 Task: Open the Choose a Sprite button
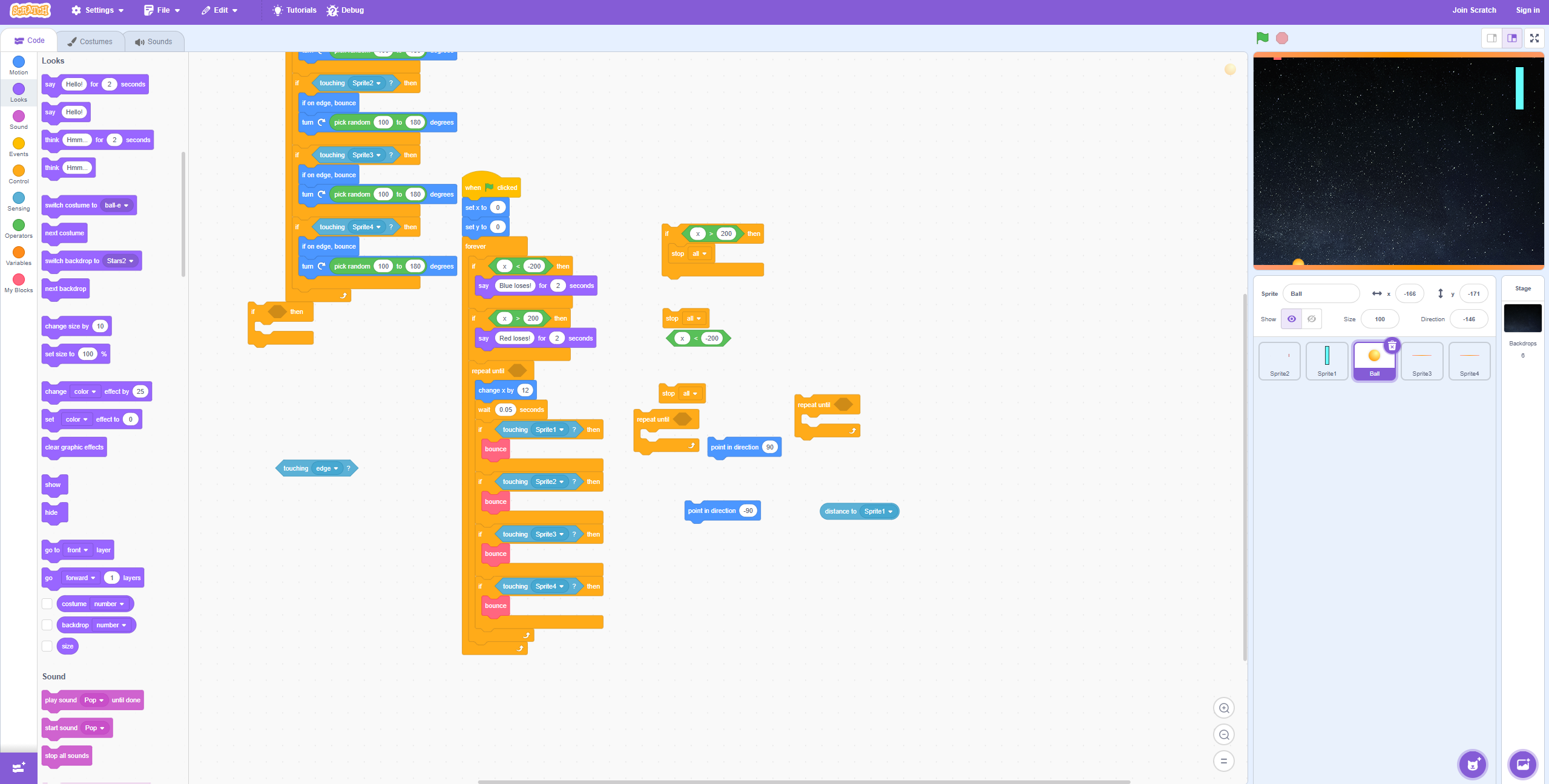[1473, 765]
